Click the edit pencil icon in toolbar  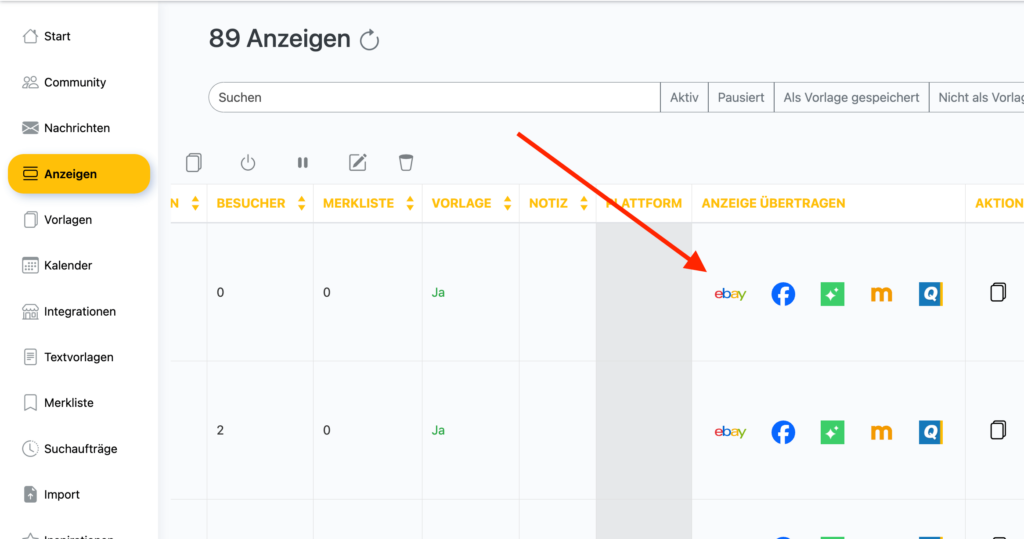tap(357, 162)
